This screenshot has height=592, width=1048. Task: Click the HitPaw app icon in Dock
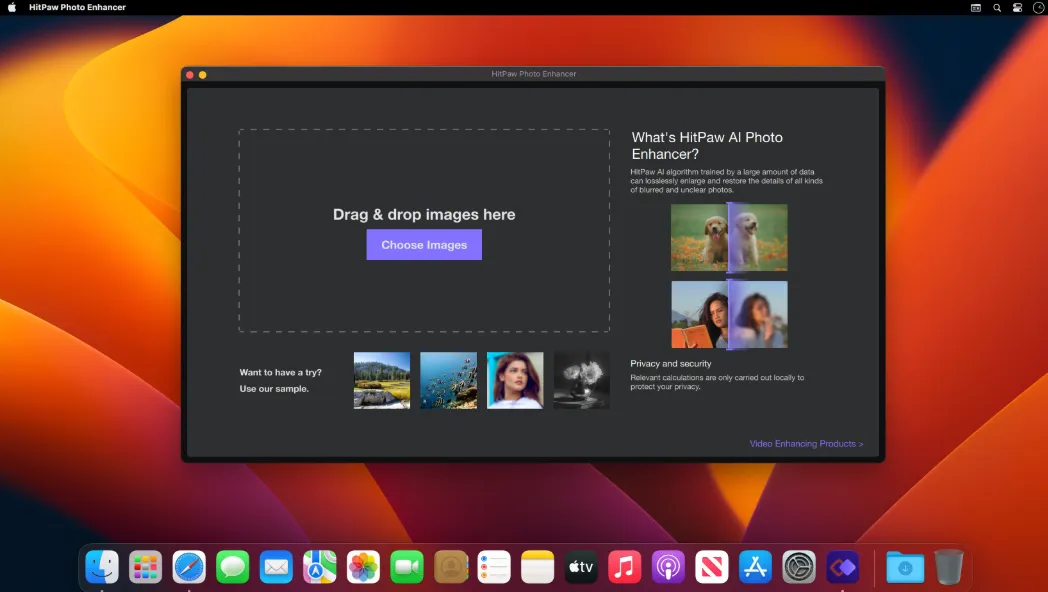843,567
